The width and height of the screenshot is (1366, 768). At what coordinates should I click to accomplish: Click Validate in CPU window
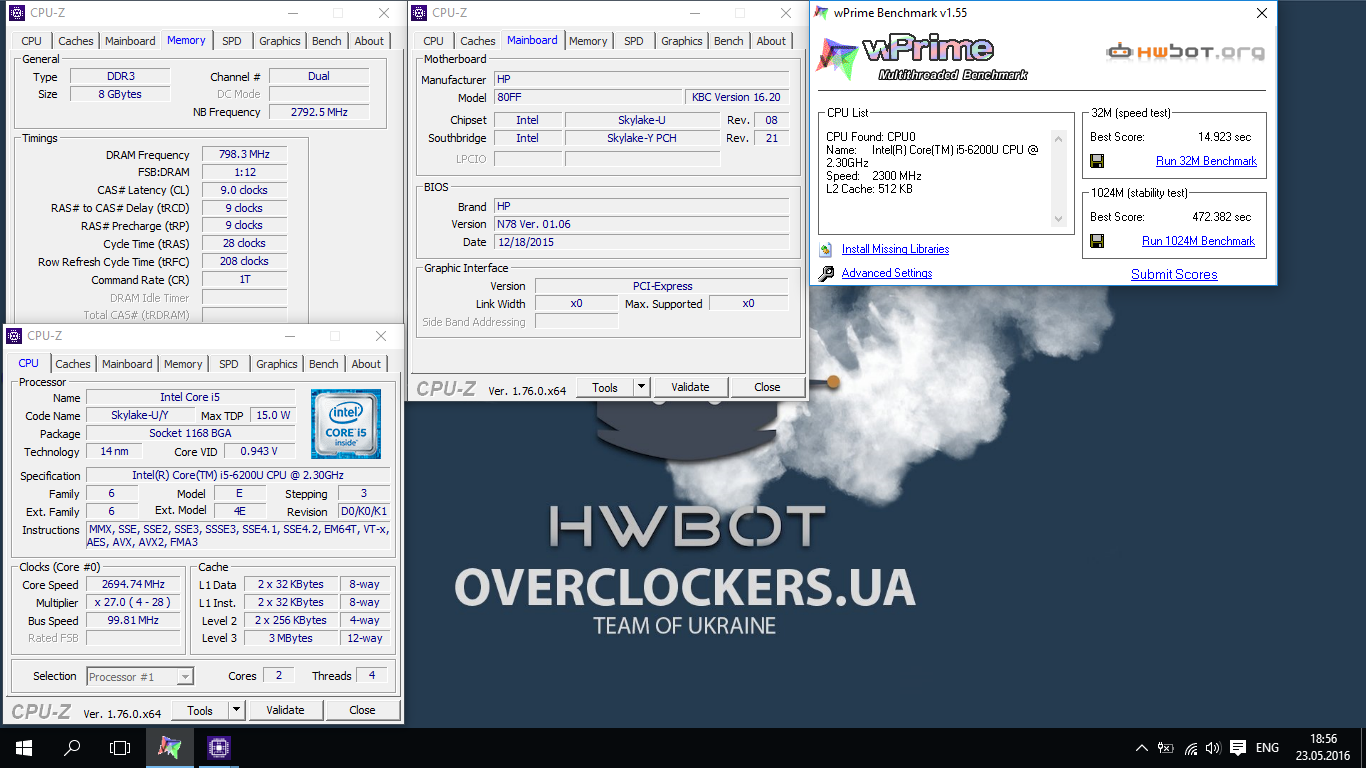[x=285, y=710]
